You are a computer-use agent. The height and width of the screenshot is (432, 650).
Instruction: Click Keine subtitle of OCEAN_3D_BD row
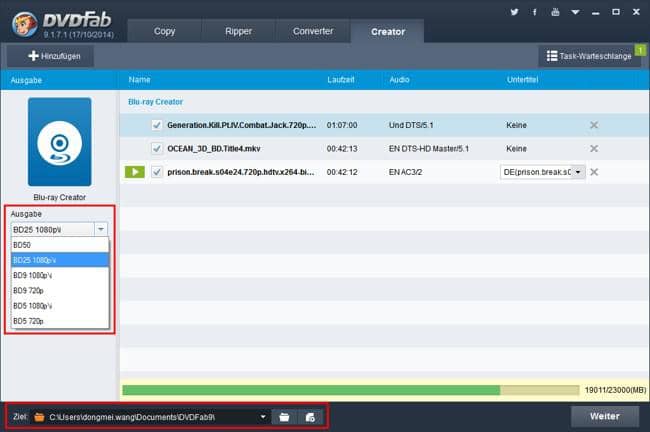tap(517, 148)
